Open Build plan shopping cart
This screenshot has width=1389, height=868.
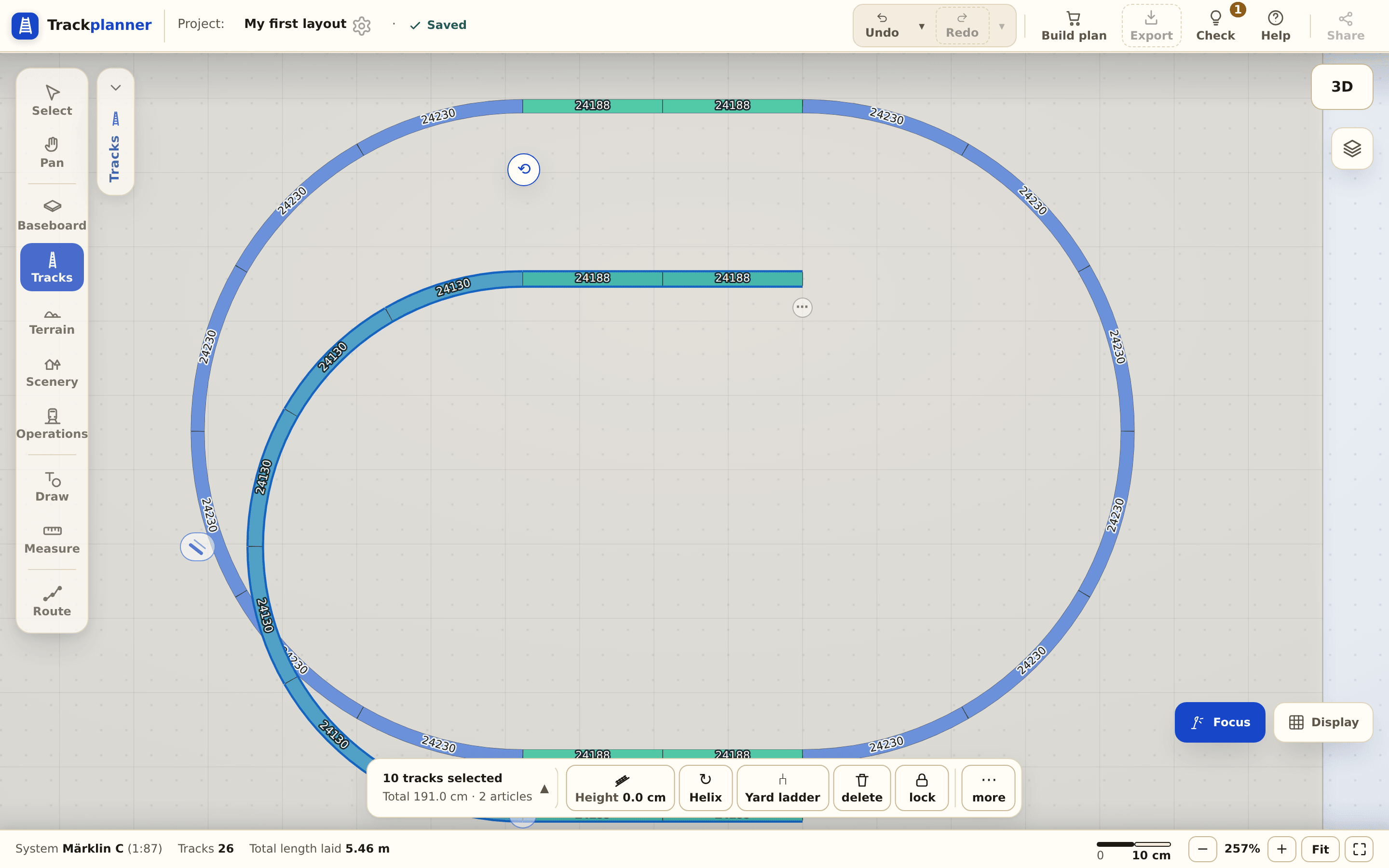click(x=1074, y=26)
